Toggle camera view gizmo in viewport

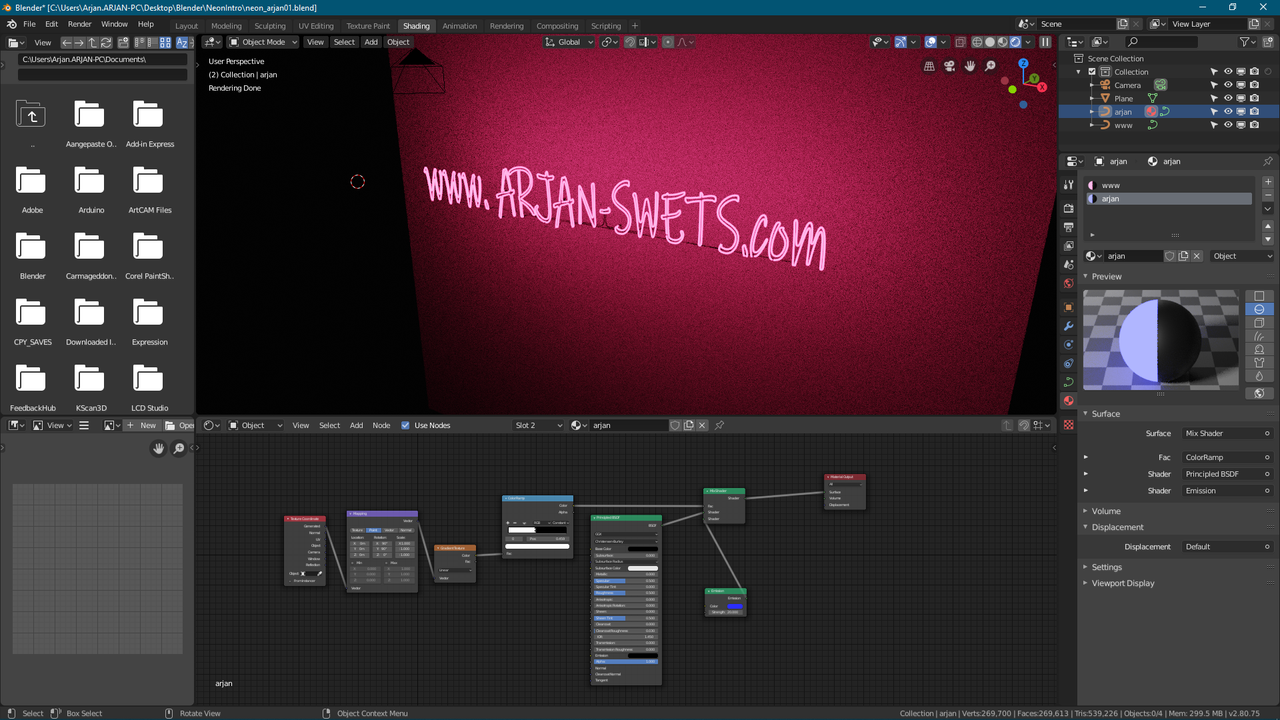point(950,66)
